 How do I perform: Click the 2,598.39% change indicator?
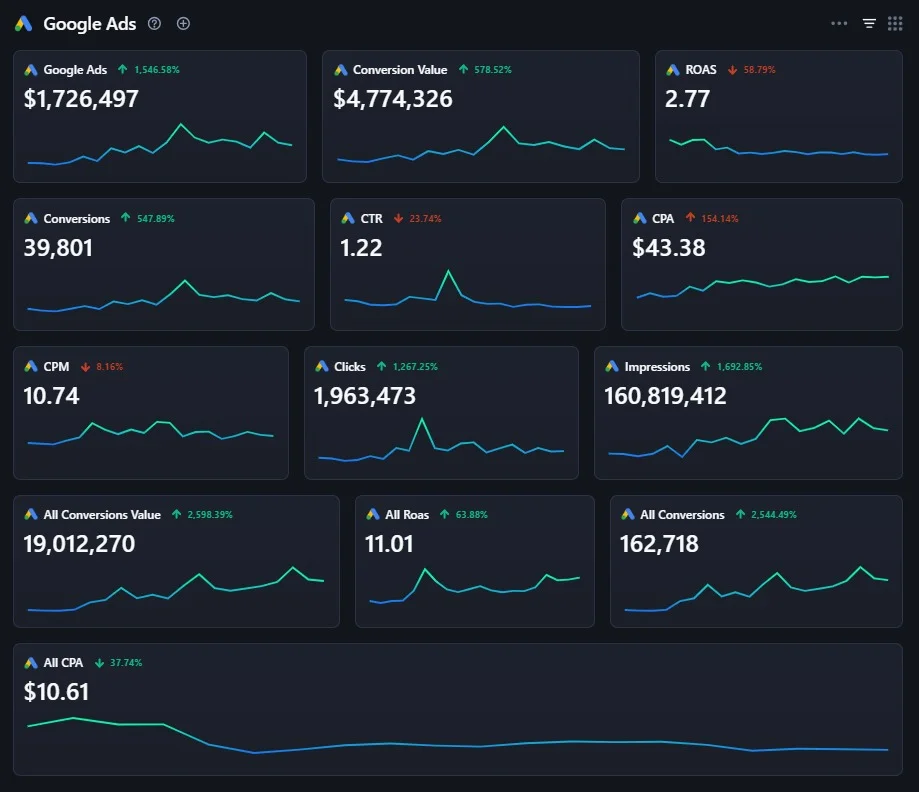point(210,514)
